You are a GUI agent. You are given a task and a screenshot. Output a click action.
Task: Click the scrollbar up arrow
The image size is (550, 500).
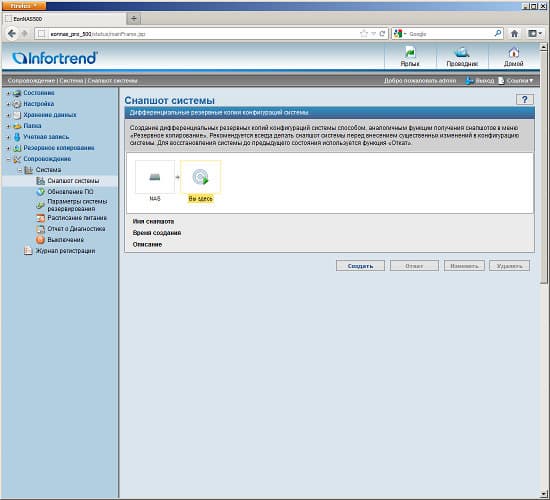(x=543, y=47)
